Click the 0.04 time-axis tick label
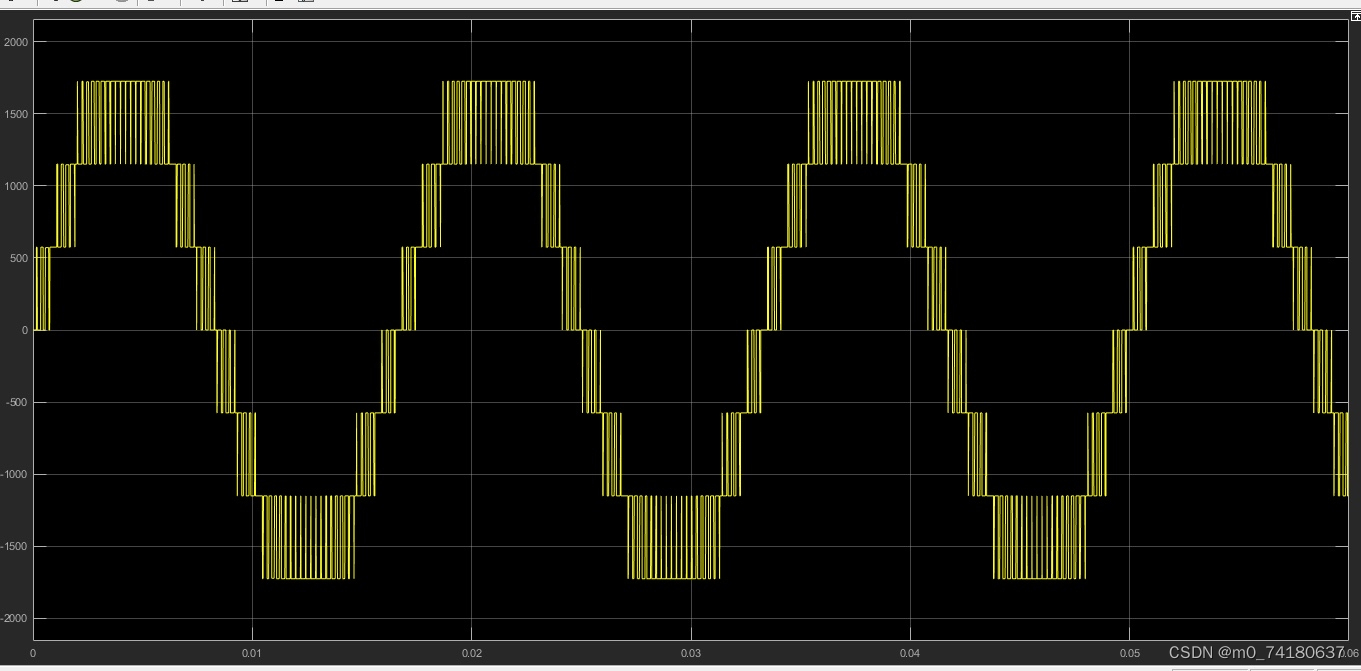 click(x=910, y=653)
